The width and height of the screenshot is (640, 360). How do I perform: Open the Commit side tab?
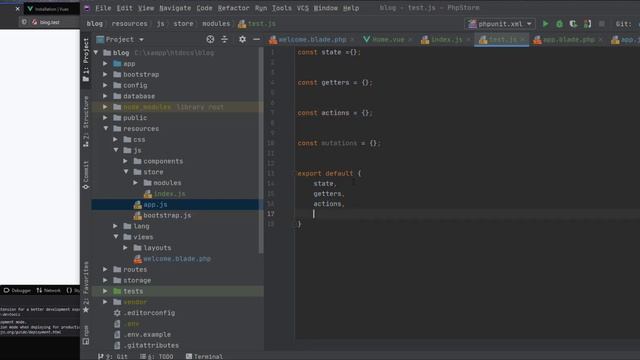(x=86, y=175)
